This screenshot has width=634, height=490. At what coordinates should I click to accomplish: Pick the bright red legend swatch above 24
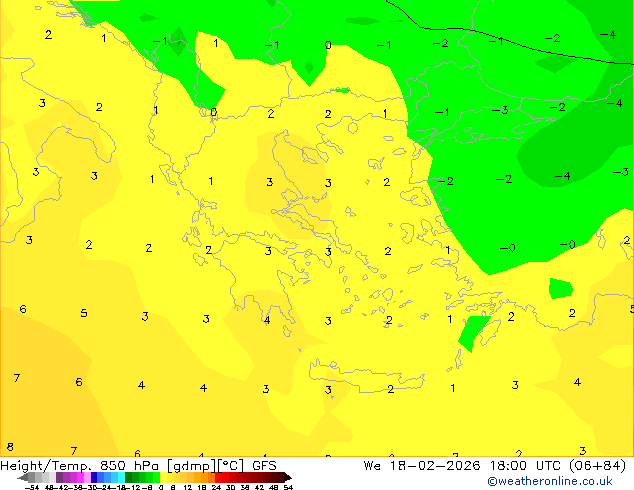coord(218,477)
